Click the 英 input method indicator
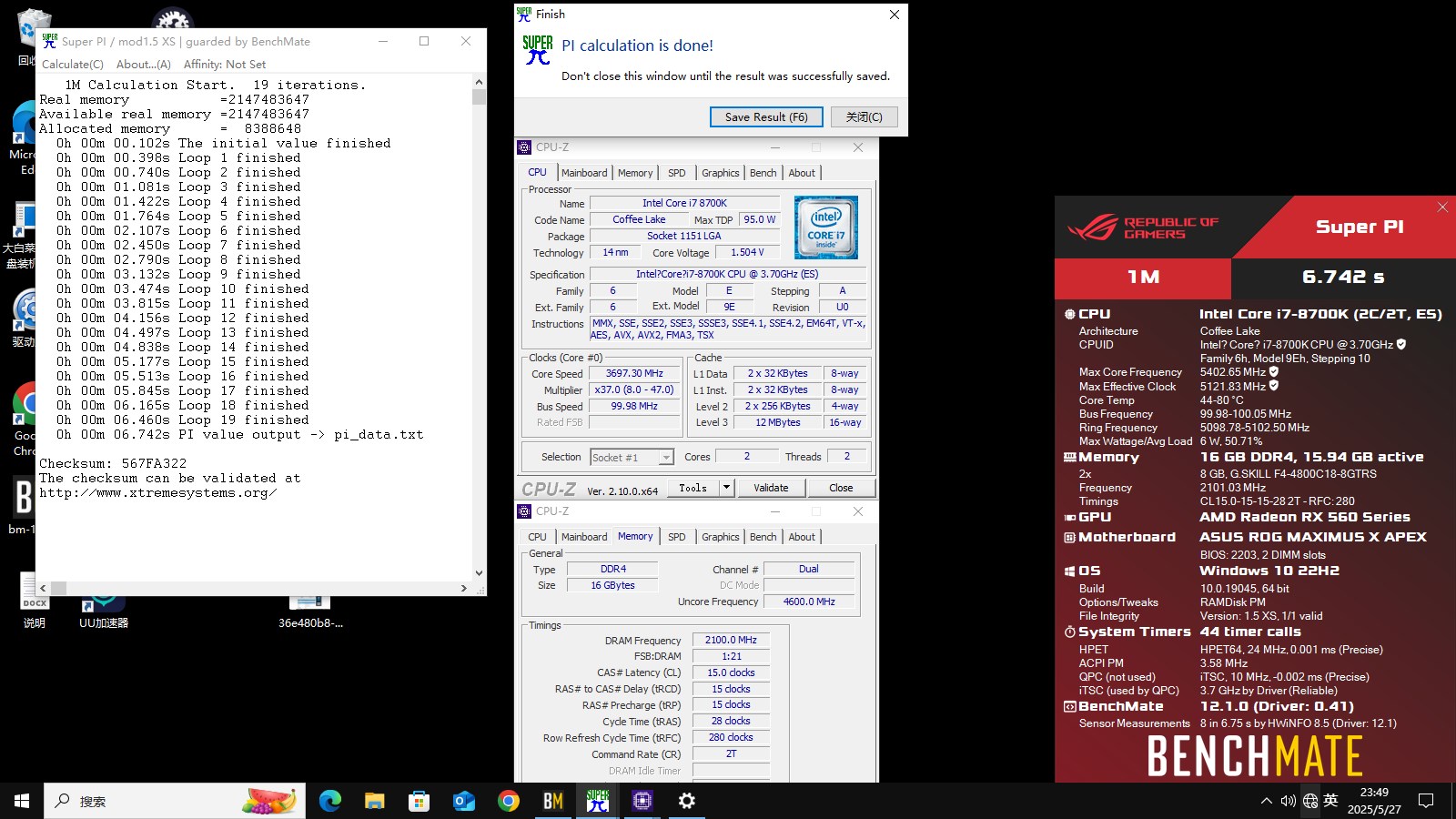1456x819 pixels. pyautogui.click(x=1330, y=801)
